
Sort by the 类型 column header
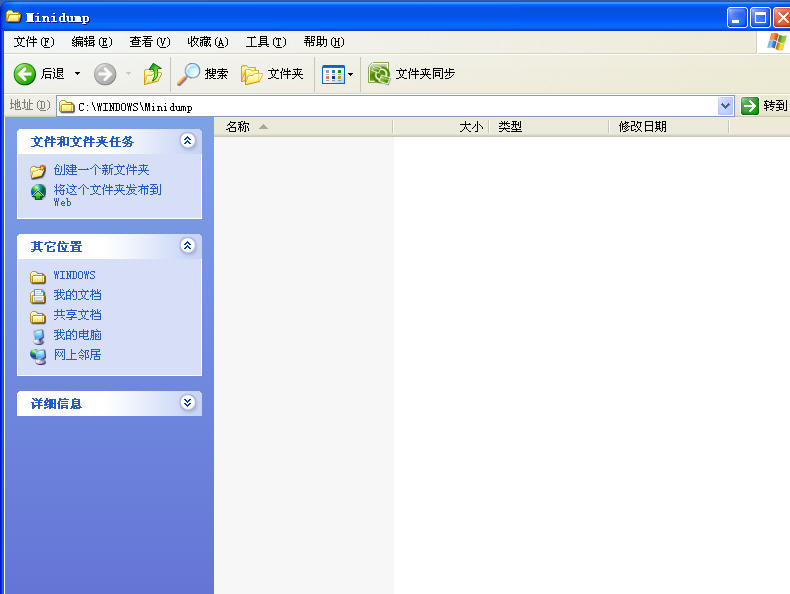click(549, 127)
